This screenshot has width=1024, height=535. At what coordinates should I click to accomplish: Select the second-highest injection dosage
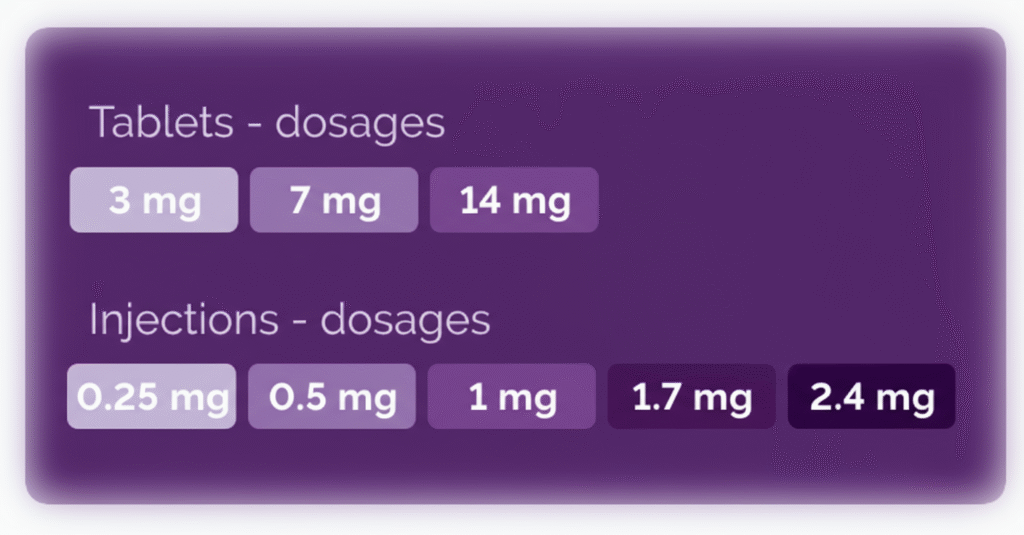[692, 397]
